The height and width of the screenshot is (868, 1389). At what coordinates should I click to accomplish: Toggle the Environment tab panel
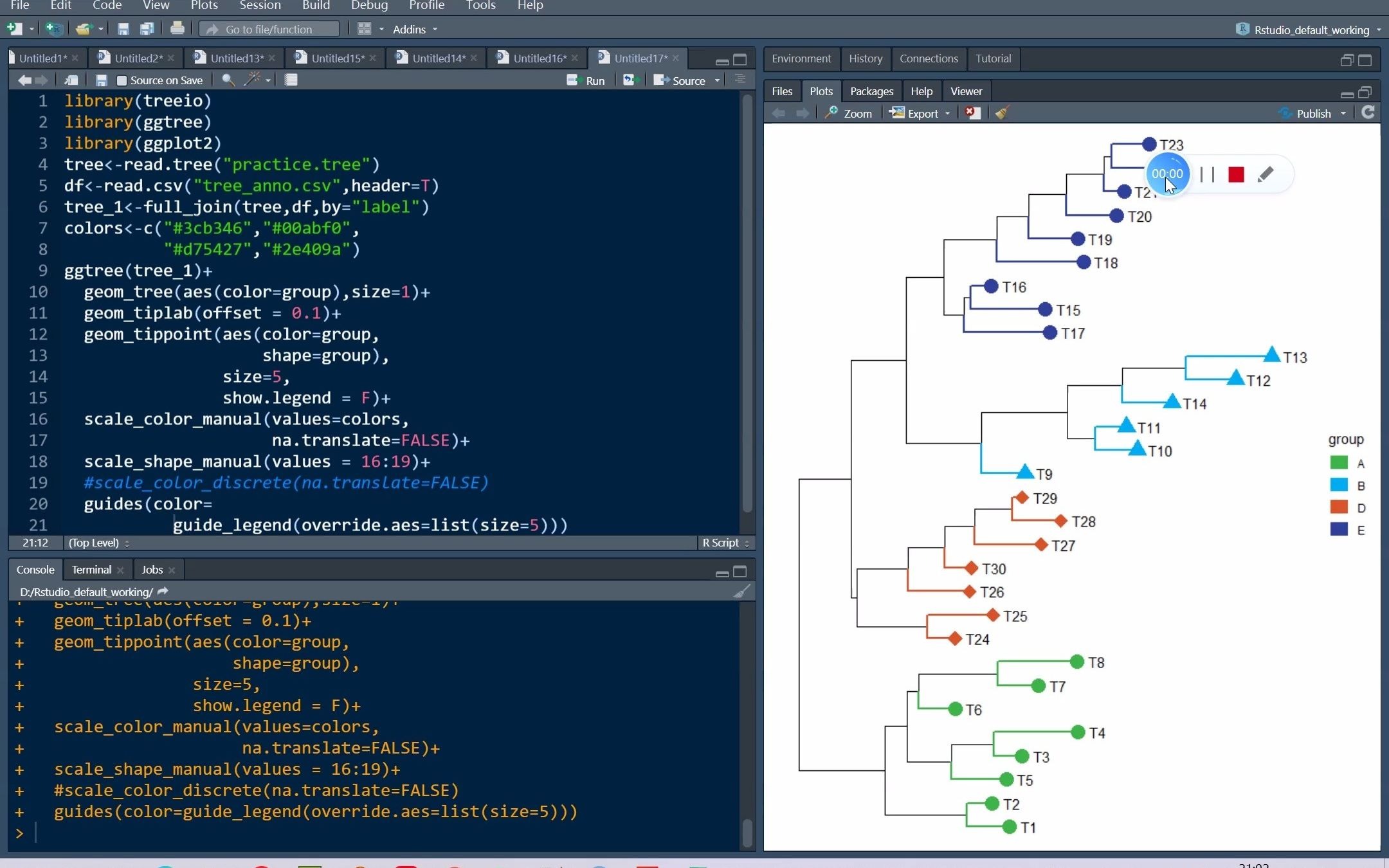(801, 58)
